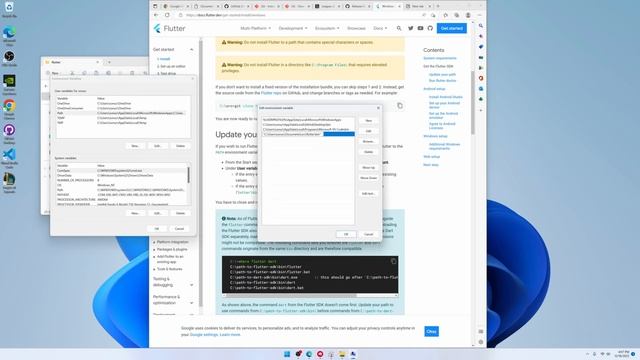Screen dimensions: 640x360
Task: Click the Flutter logo in site header
Action: point(169,28)
